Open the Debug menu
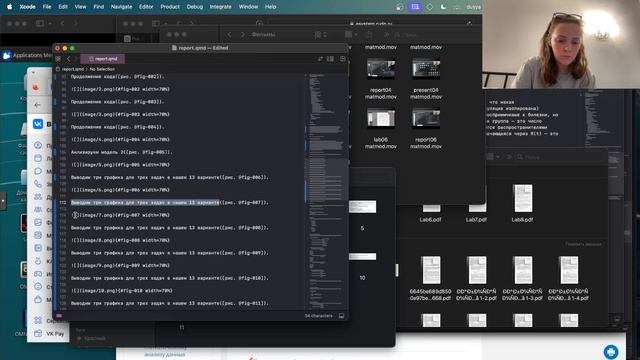The height and width of the screenshot is (360, 640). 195,7
